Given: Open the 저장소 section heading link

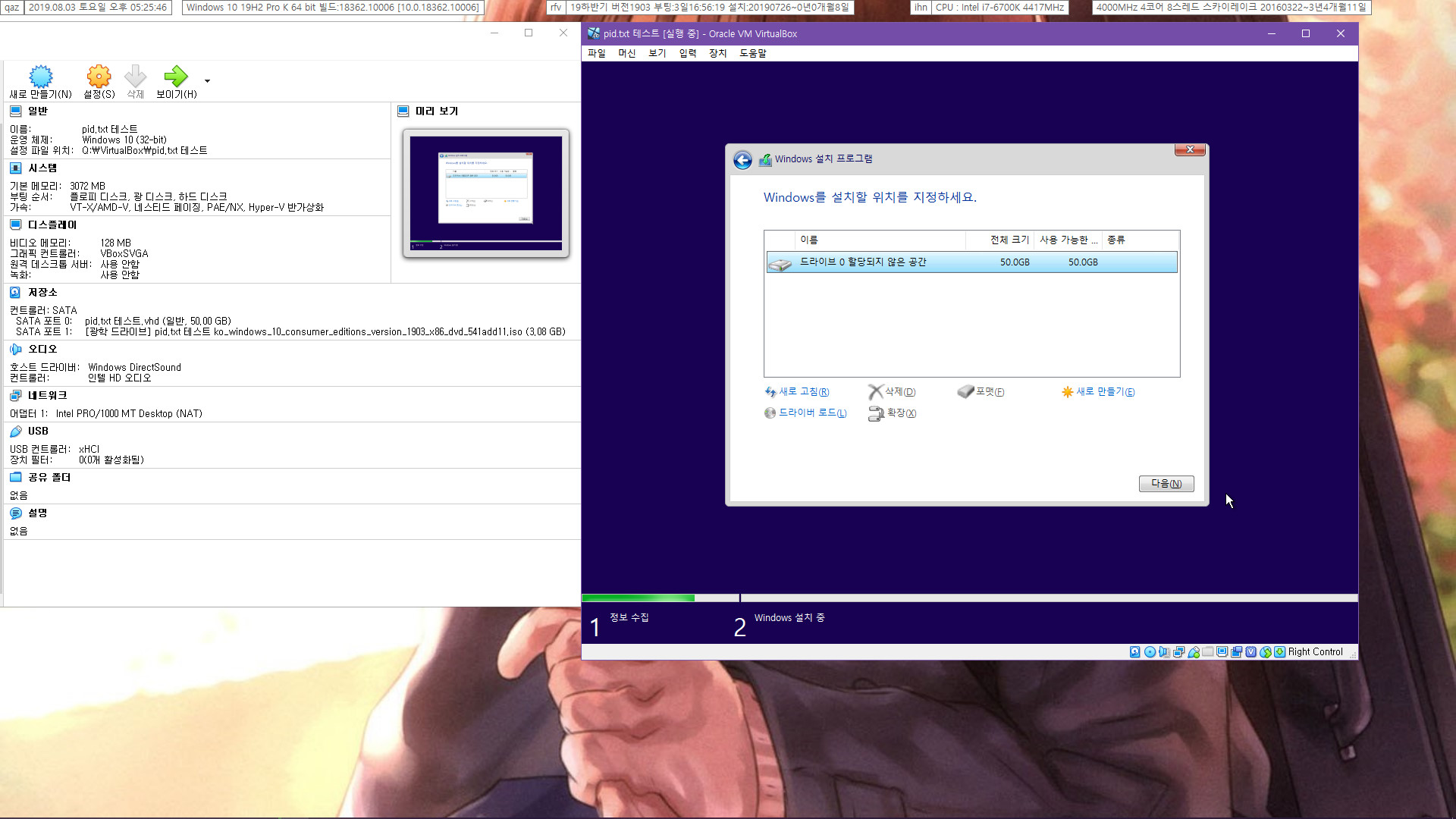Looking at the screenshot, I should pos(42,293).
